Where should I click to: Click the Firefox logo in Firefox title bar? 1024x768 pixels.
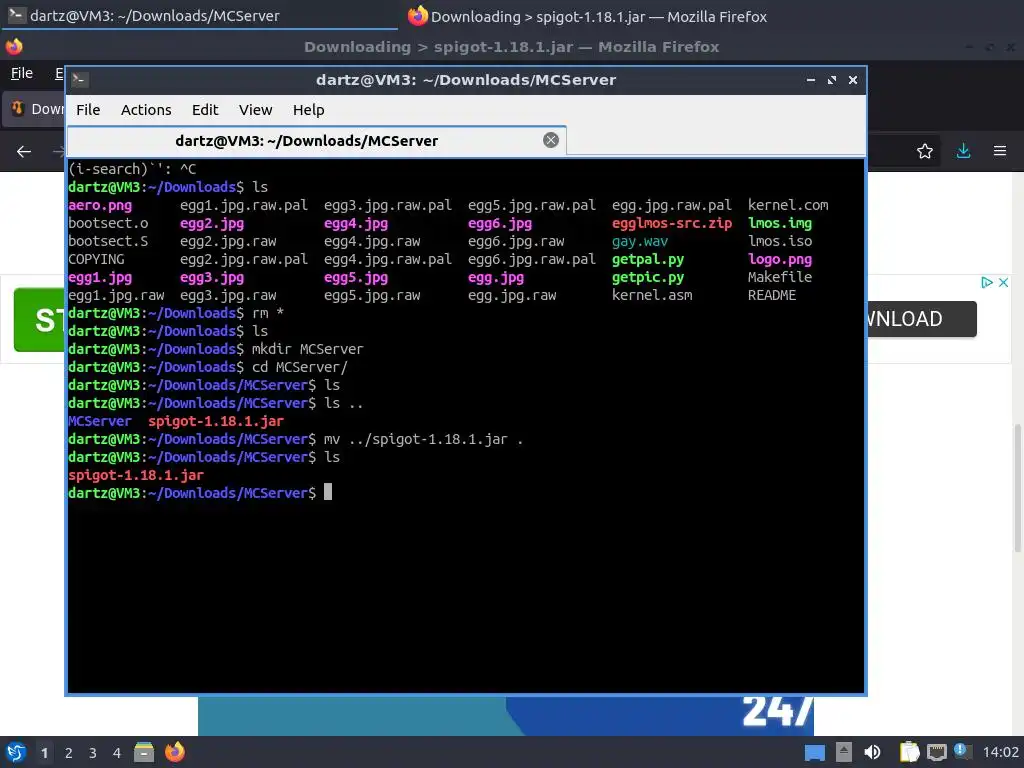click(x=14, y=46)
